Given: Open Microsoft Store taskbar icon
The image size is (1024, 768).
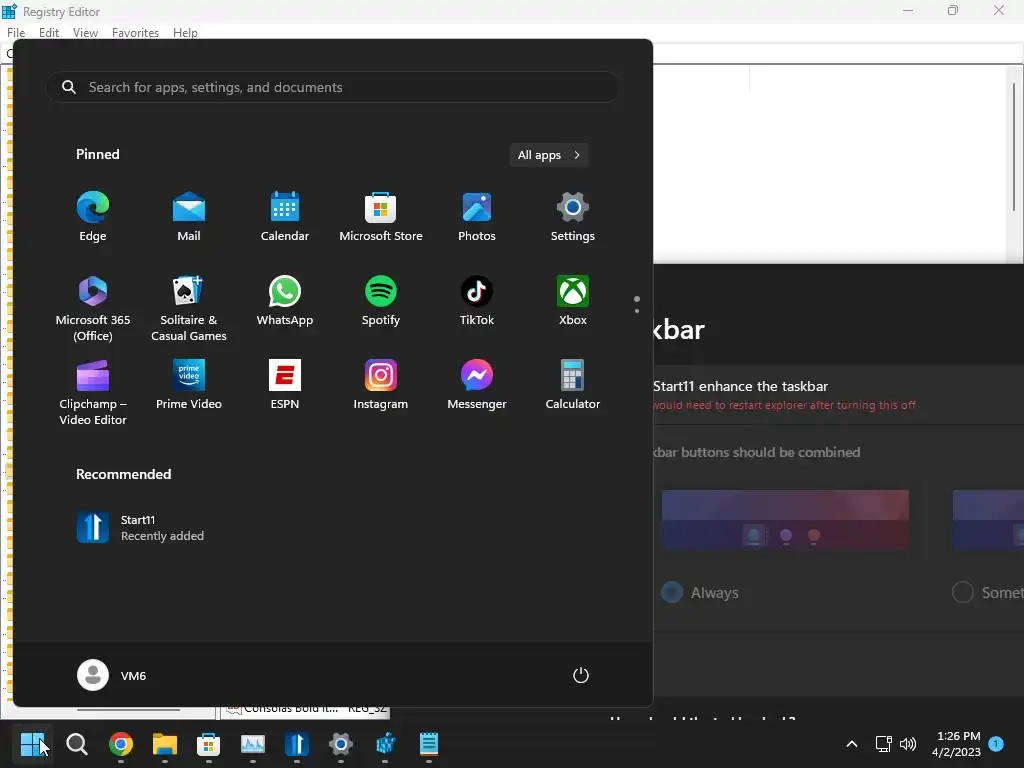Looking at the screenshot, I should click(208, 744).
